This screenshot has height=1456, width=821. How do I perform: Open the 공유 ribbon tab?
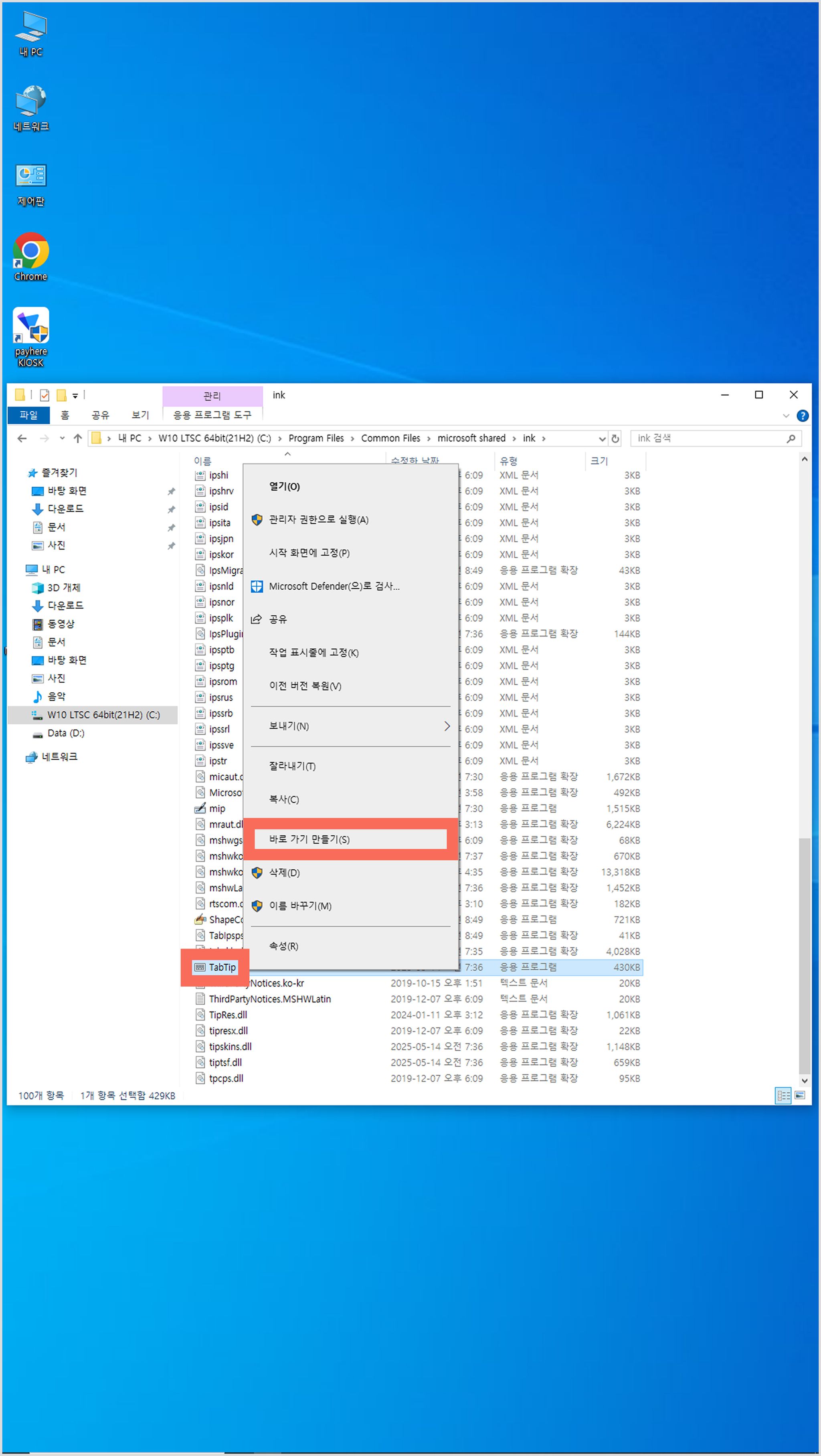click(100, 415)
